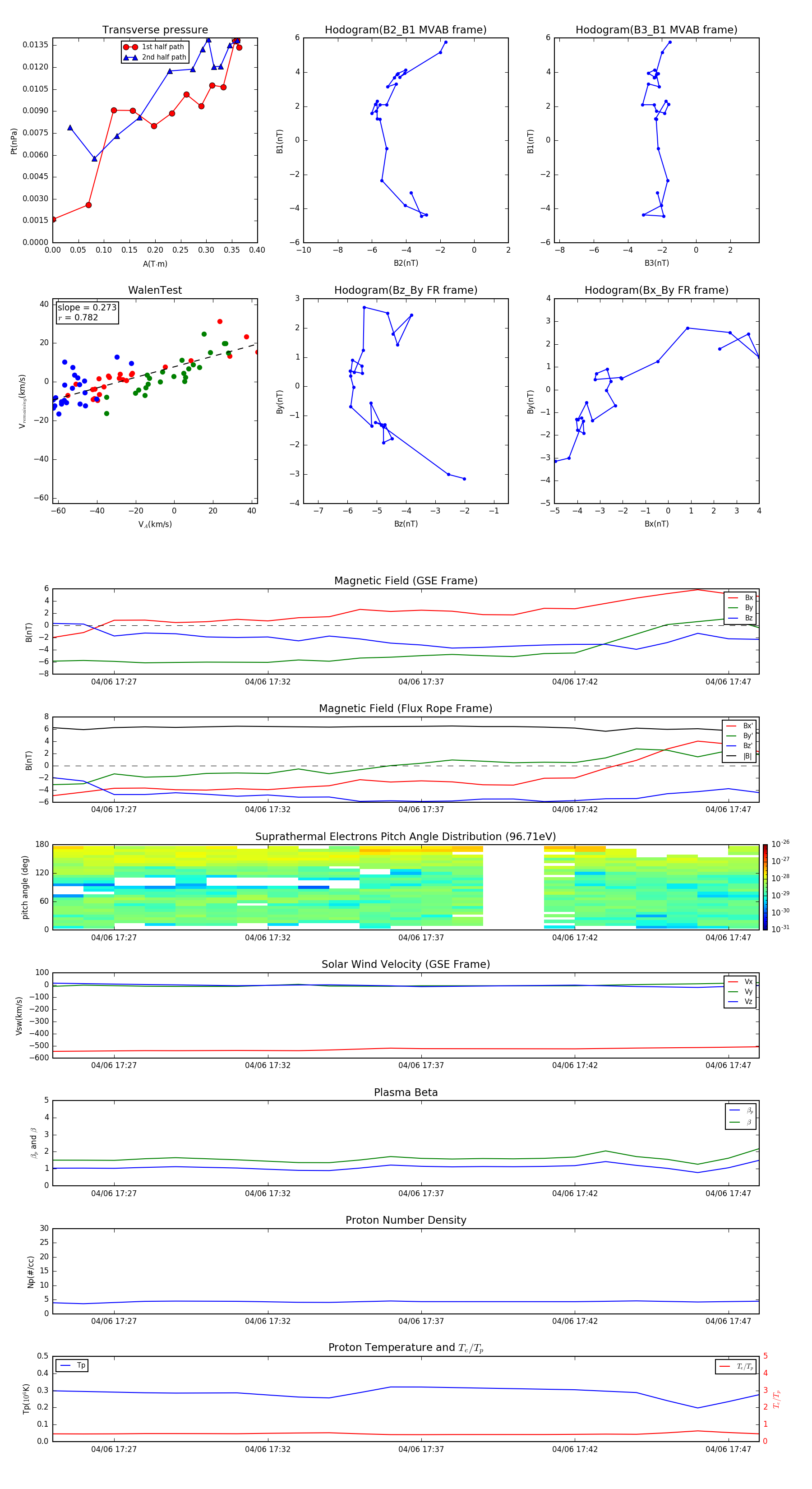Click the 'Np(#/cc)' axis label

click(x=31, y=1272)
